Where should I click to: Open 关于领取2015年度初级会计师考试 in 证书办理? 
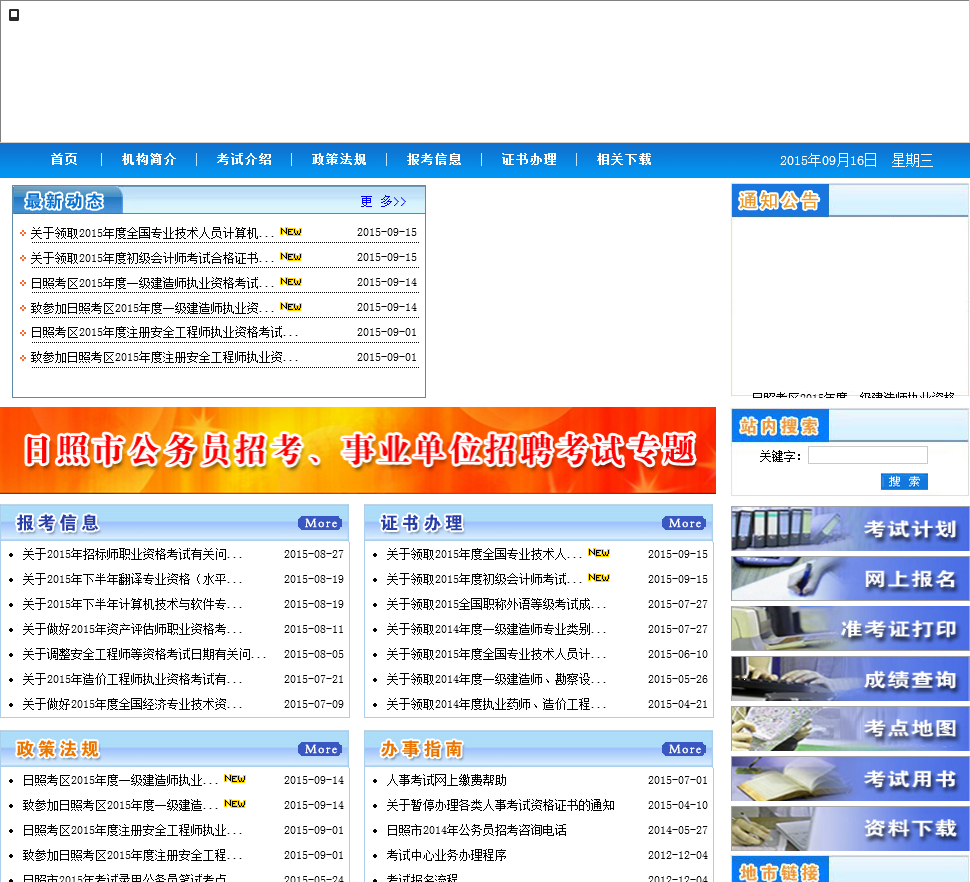(484, 580)
